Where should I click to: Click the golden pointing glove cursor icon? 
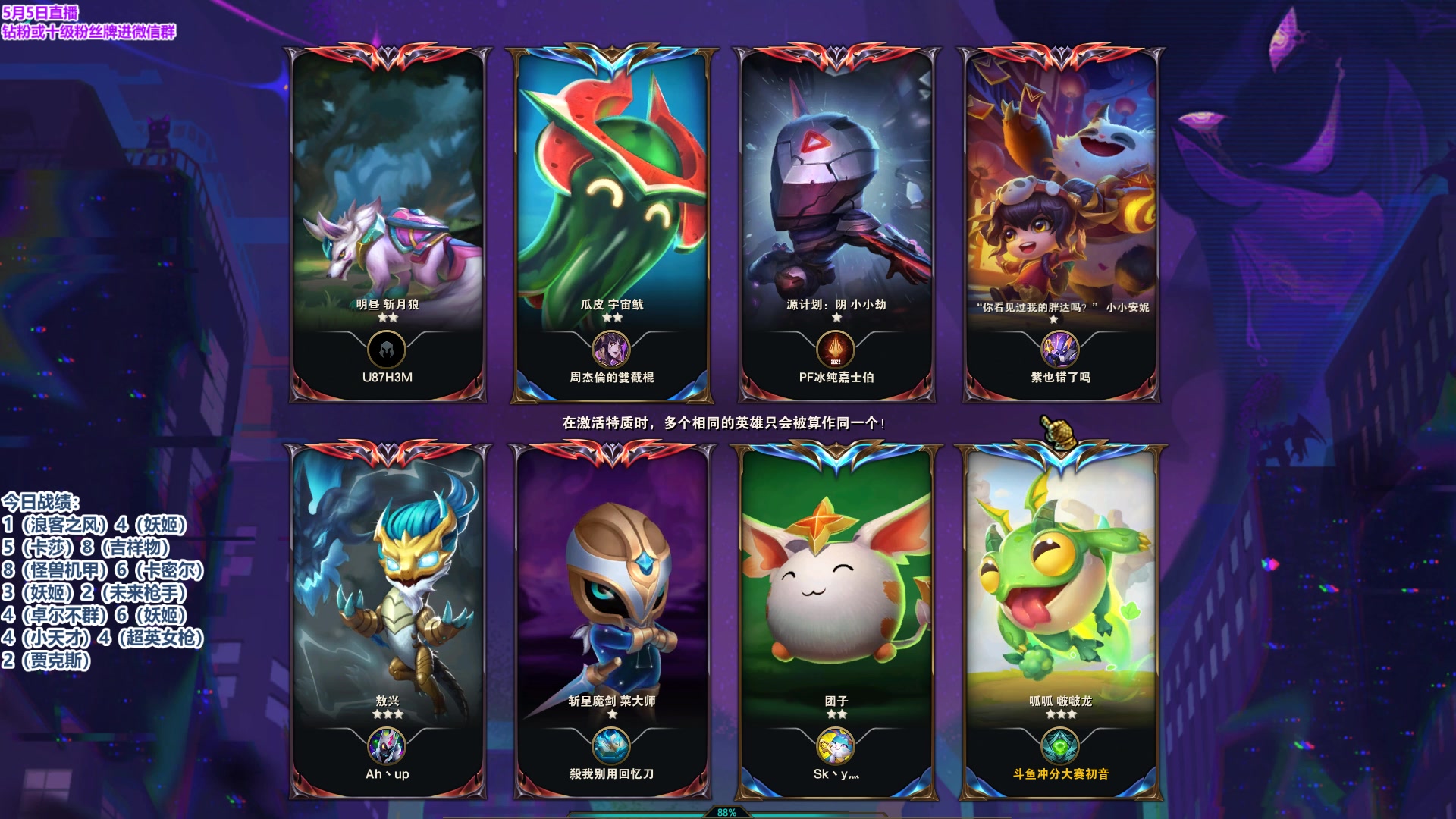pyautogui.click(x=1059, y=431)
